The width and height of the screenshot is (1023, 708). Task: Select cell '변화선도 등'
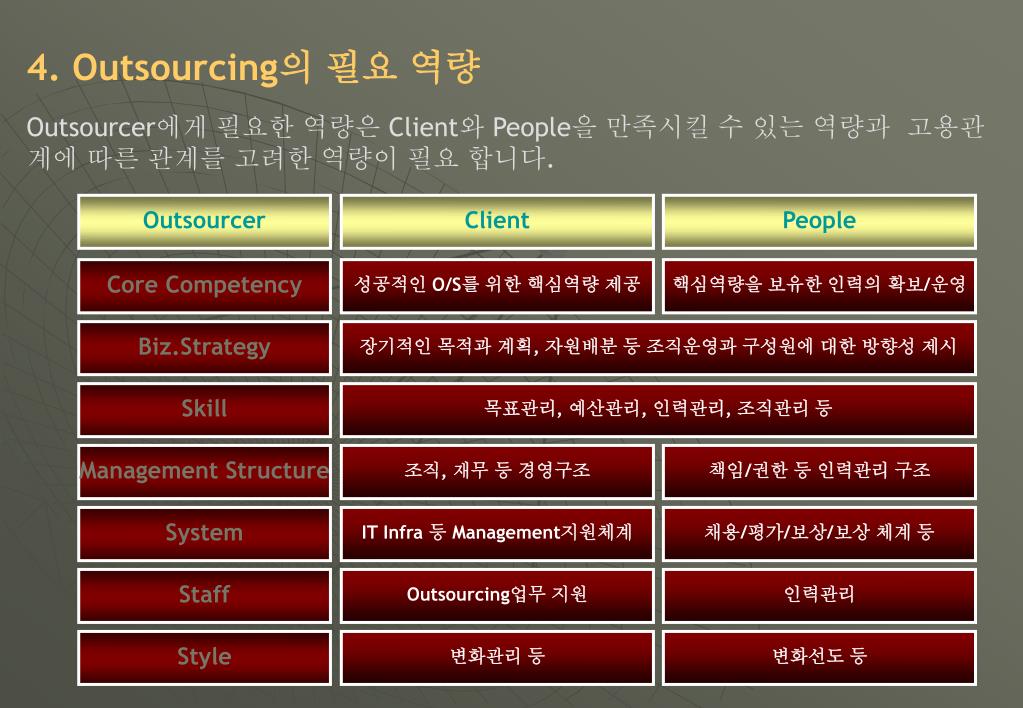click(x=819, y=657)
